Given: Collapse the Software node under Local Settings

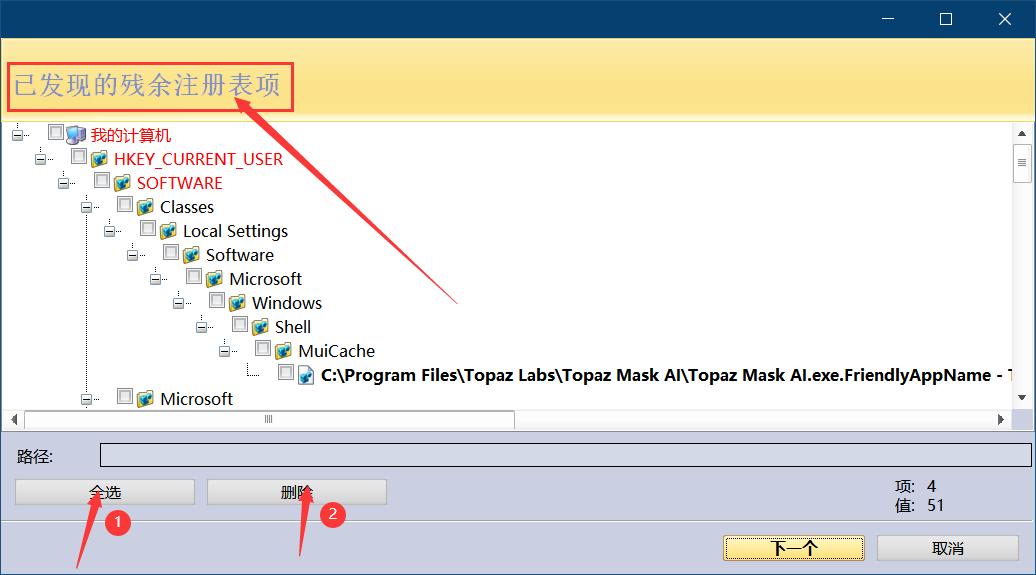Looking at the screenshot, I should (133, 255).
